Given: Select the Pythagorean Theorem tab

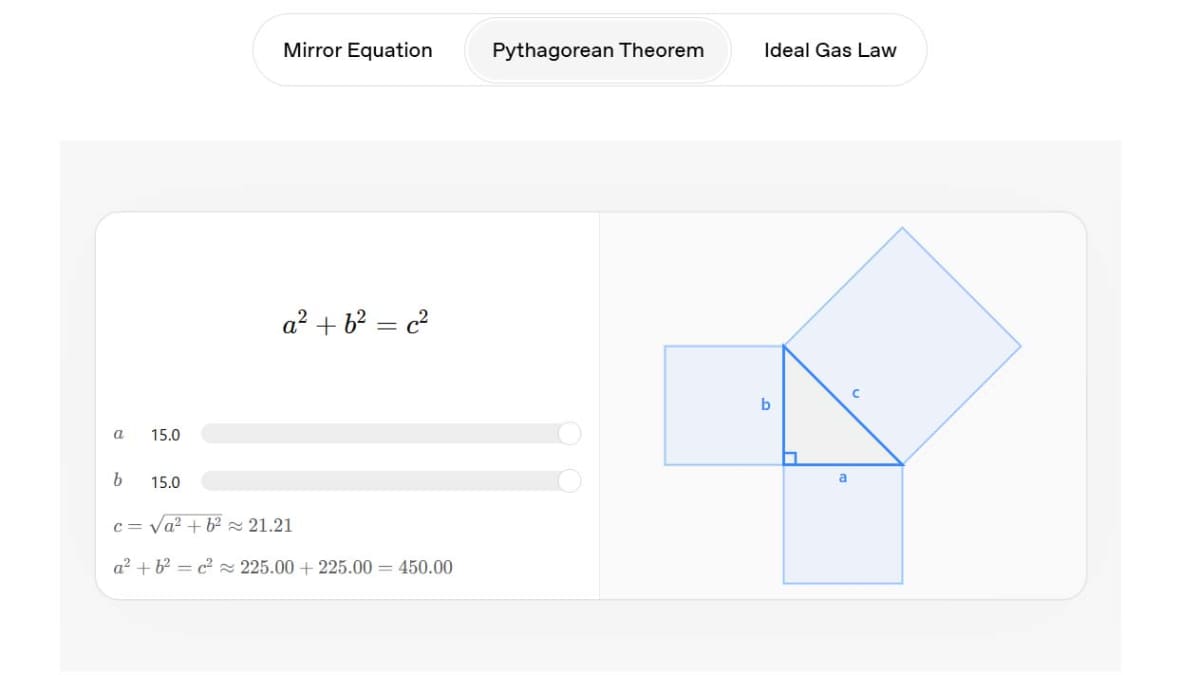Looking at the screenshot, I should pos(598,50).
